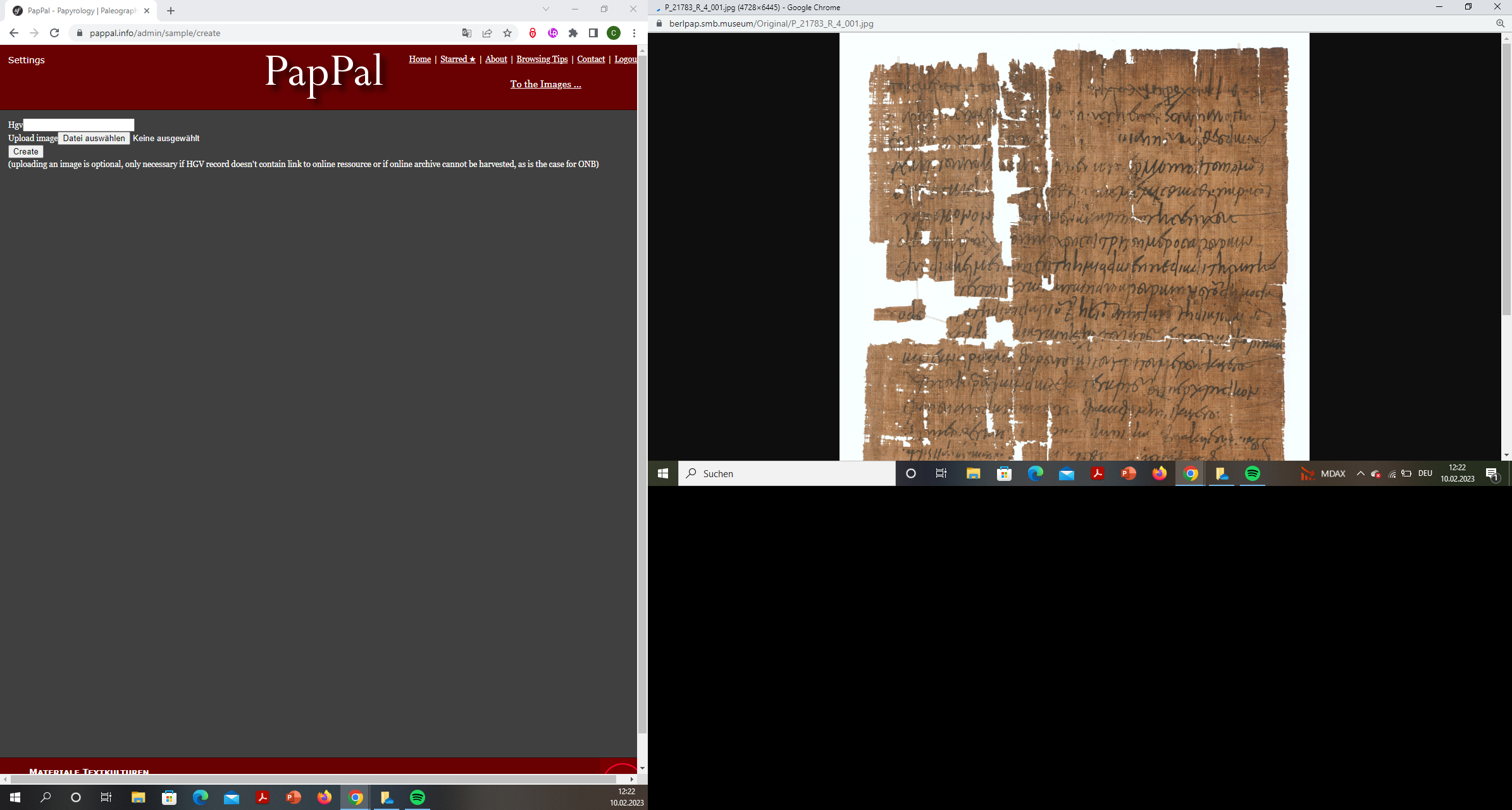Screen dimensions: 1512x810
Task: Click the papyrus image P_21783
Action: point(1074,247)
